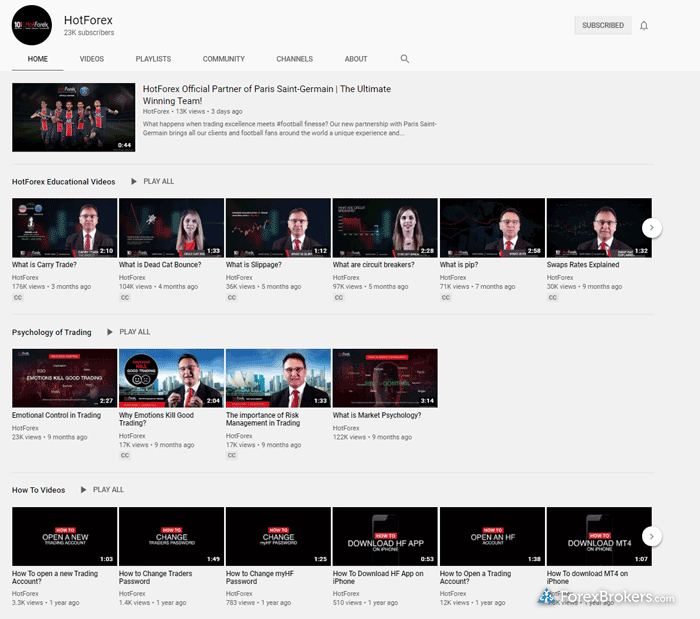Click the 23K subscribers count text

tap(88, 33)
